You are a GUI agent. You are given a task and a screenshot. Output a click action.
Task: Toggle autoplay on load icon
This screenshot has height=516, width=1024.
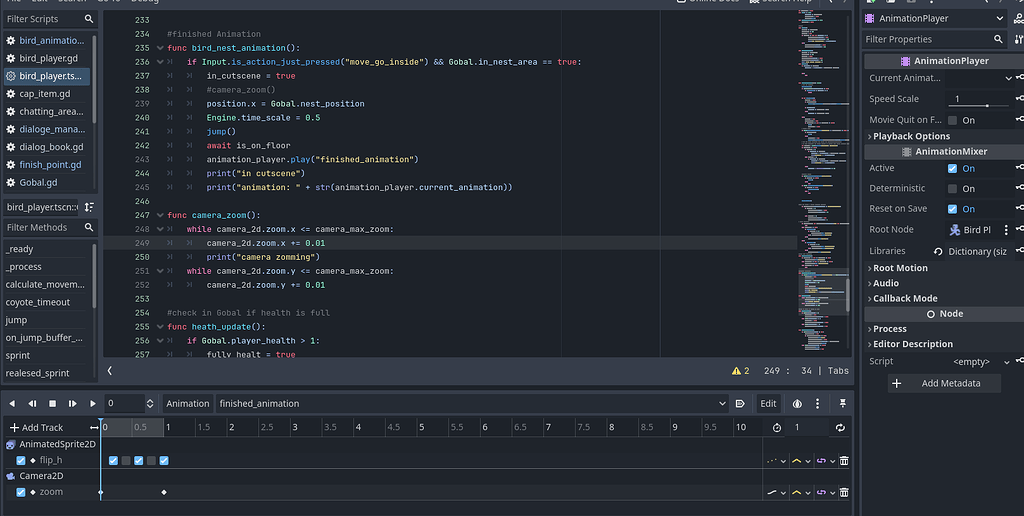(740, 404)
